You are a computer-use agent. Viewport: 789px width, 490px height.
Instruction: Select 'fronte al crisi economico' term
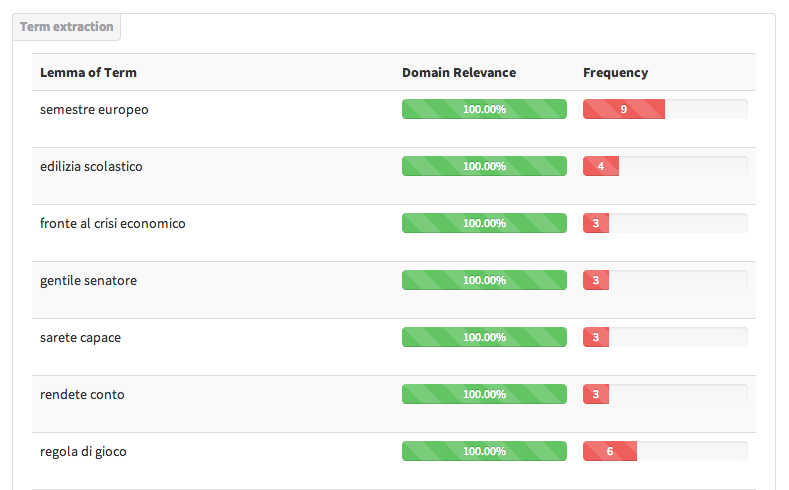(113, 223)
